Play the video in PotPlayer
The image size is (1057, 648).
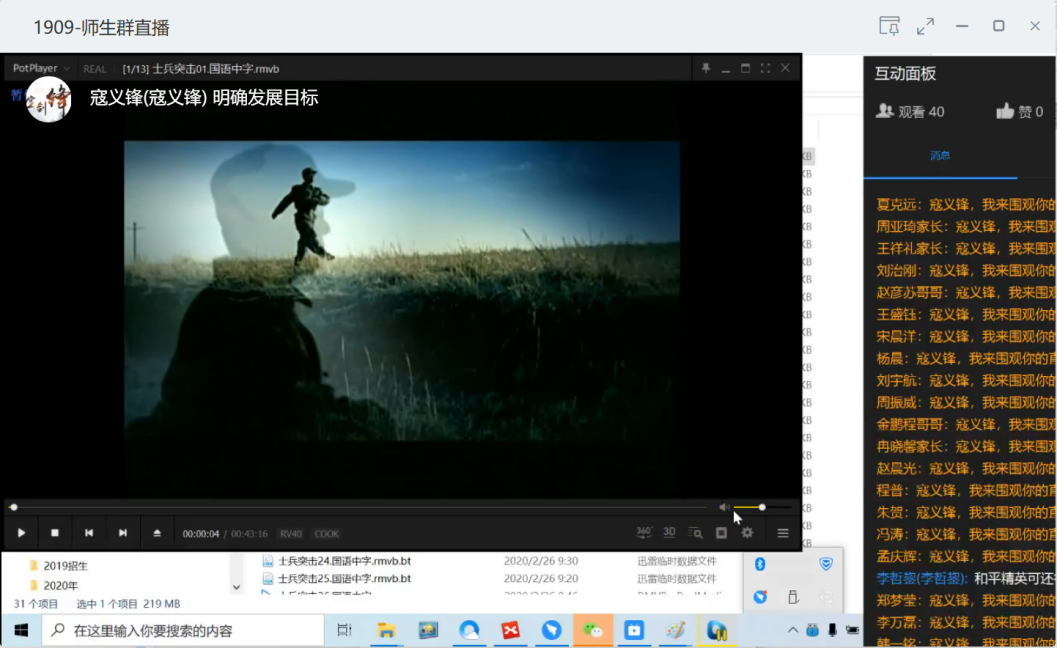tap(21, 533)
